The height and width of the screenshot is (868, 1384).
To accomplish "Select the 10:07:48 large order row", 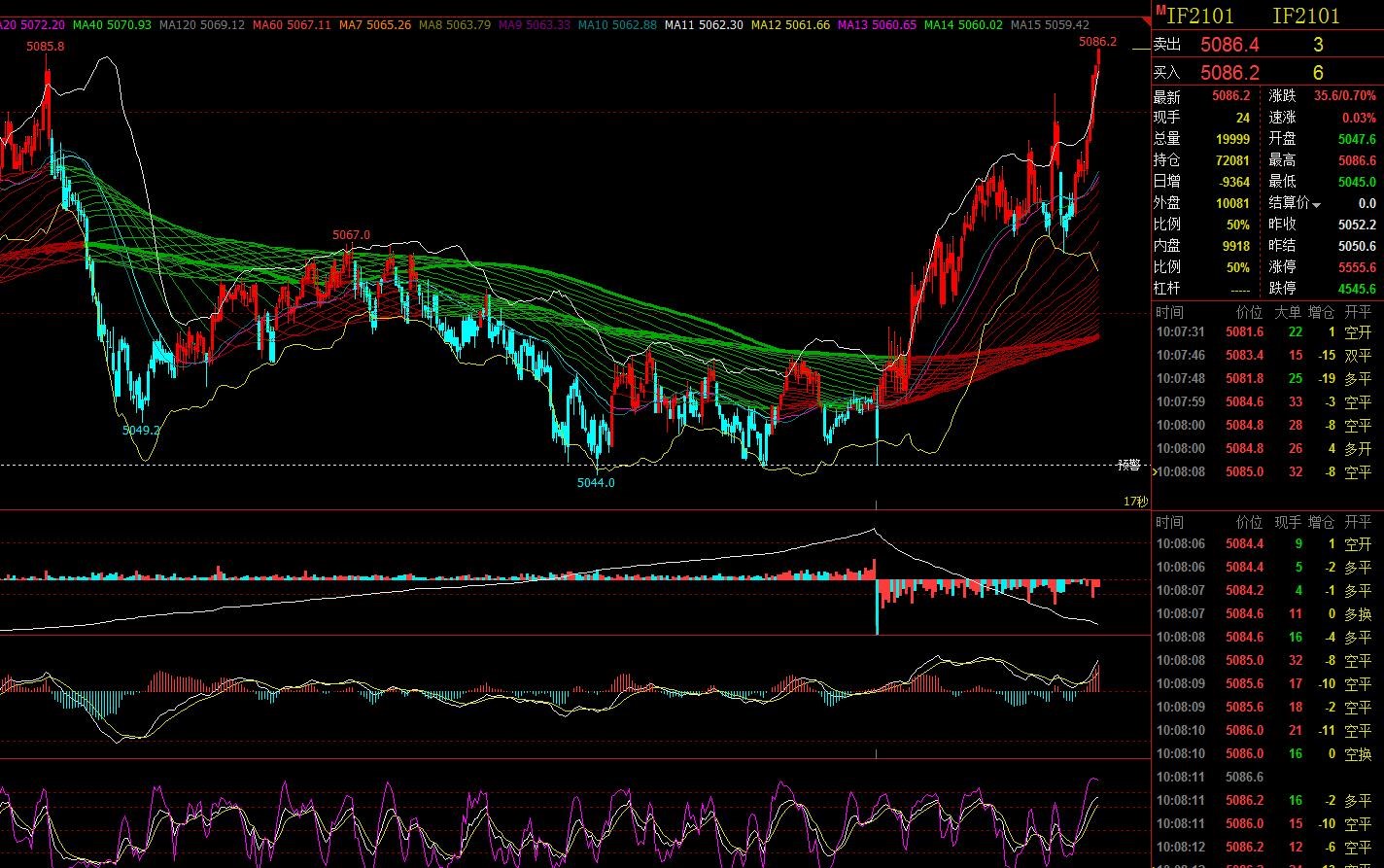I will coord(1265,378).
